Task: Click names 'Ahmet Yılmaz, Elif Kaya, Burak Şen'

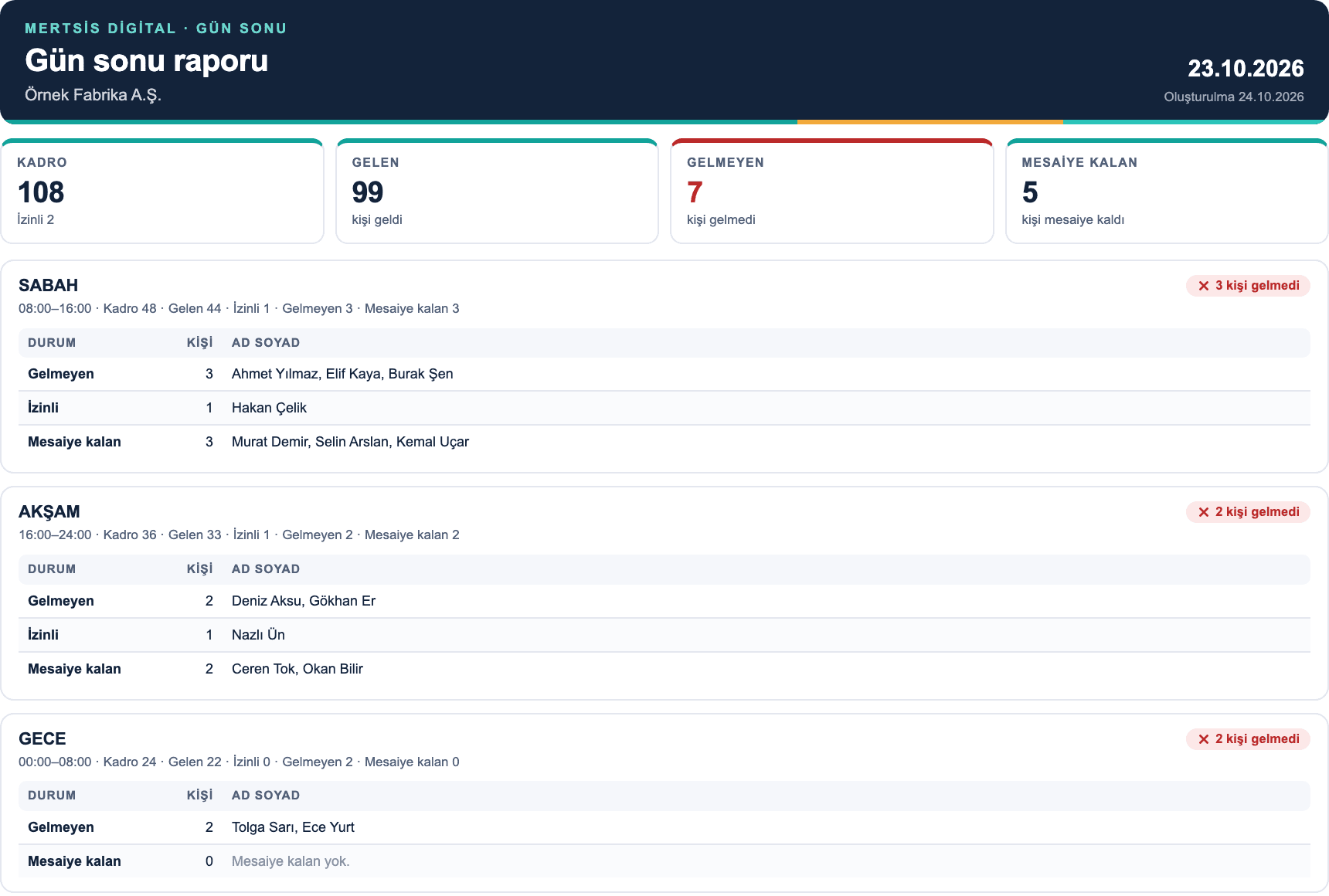Action: [x=342, y=374]
